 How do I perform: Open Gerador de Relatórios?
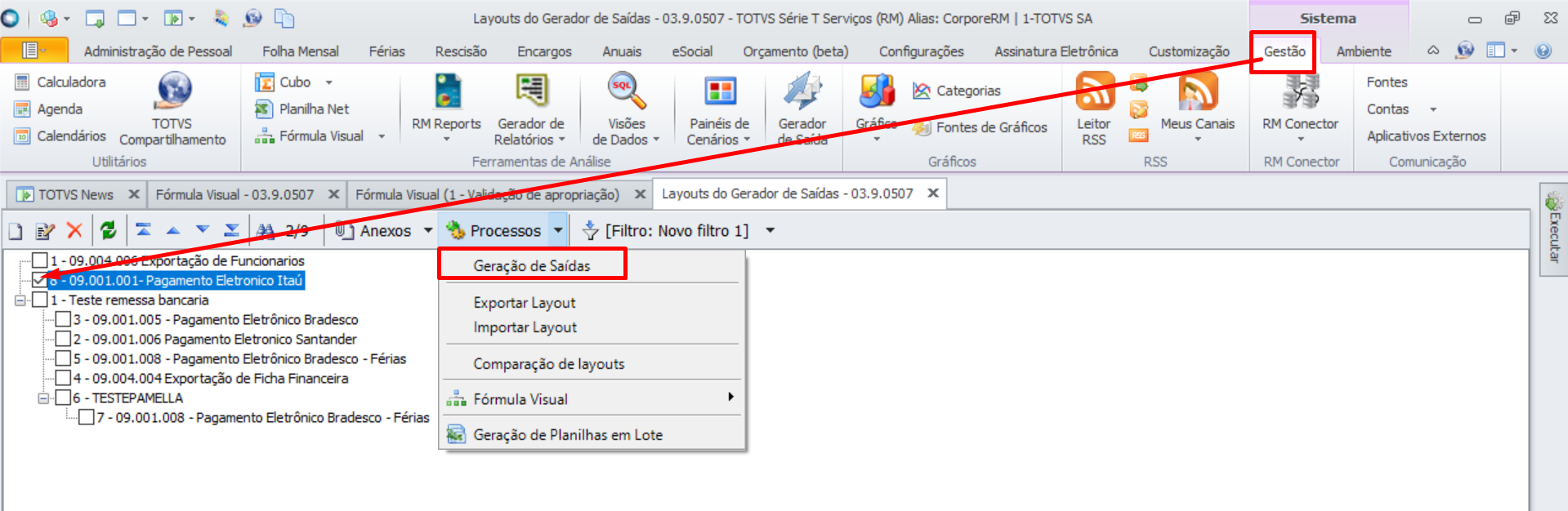[530, 109]
